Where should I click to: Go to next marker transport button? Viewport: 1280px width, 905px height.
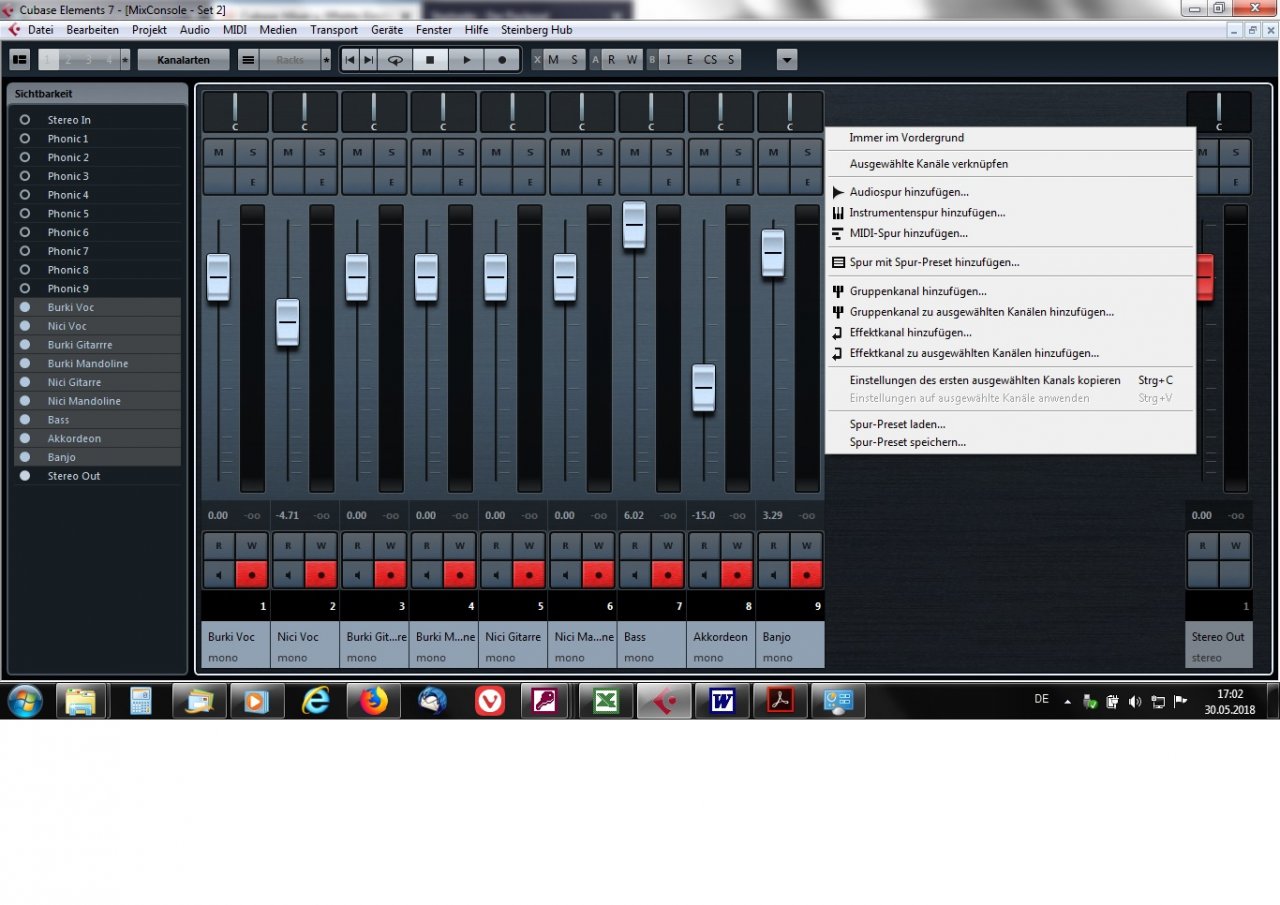coord(368,60)
